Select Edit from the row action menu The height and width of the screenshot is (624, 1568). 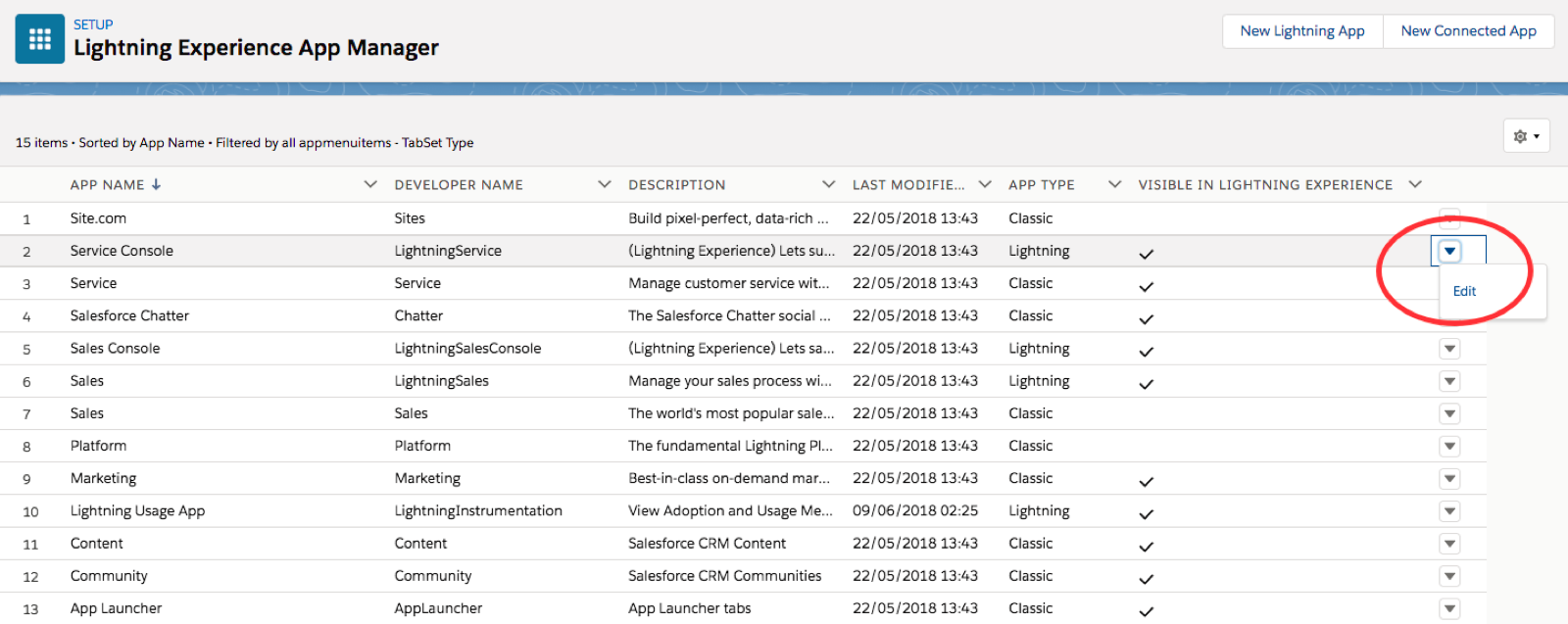coord(1464,291)
